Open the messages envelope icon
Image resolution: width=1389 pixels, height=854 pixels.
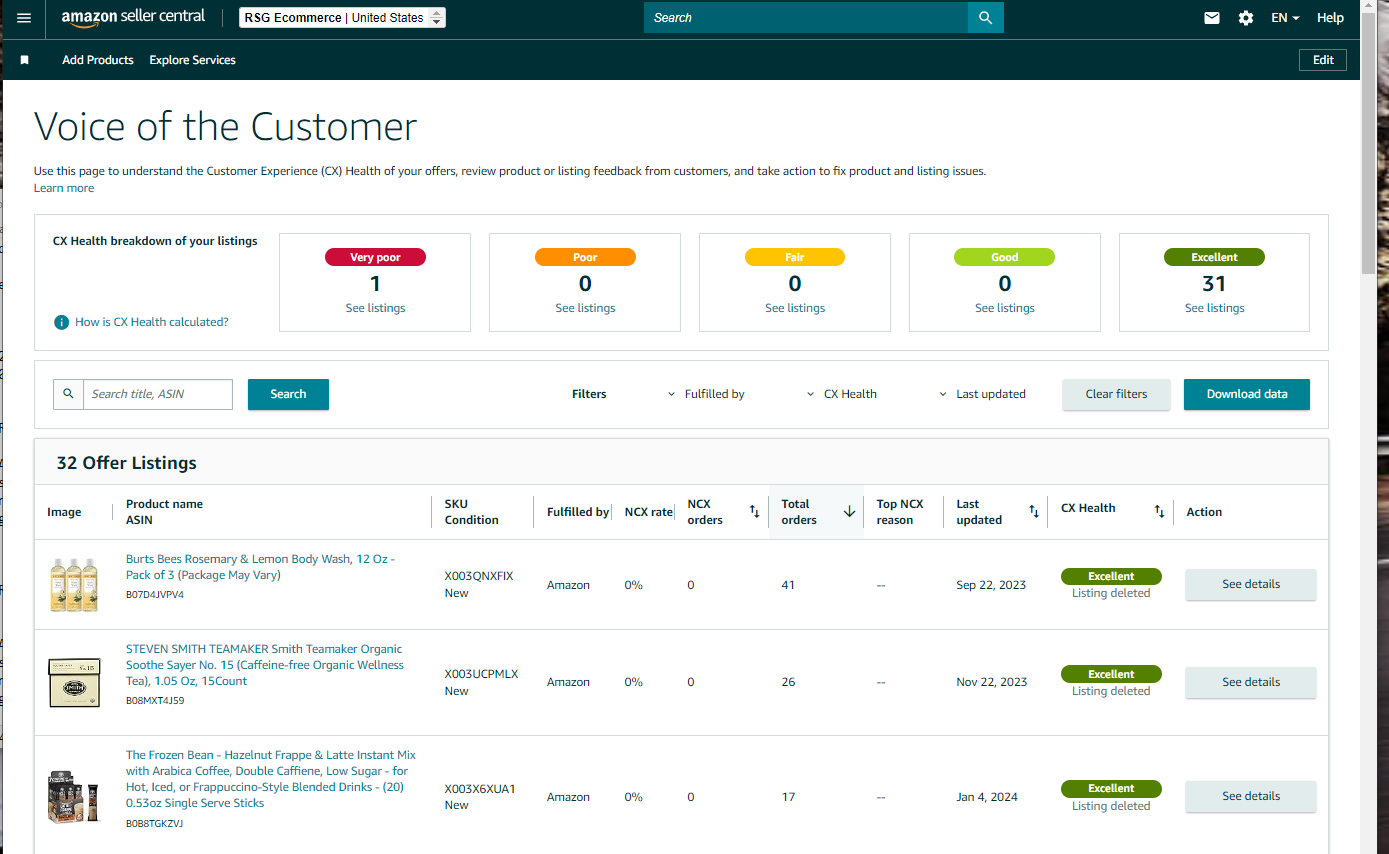tap(1212, 18)
